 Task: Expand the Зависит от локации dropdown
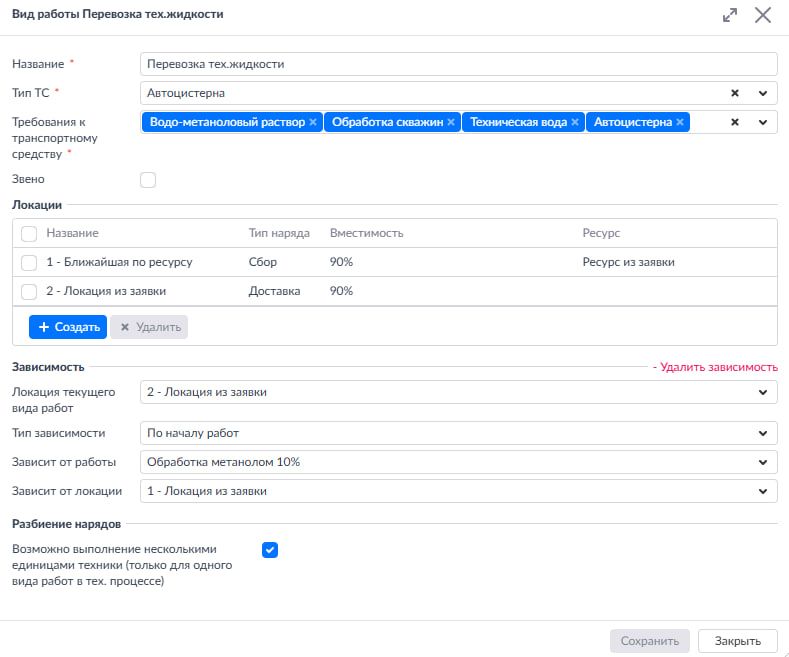point(458,491)
